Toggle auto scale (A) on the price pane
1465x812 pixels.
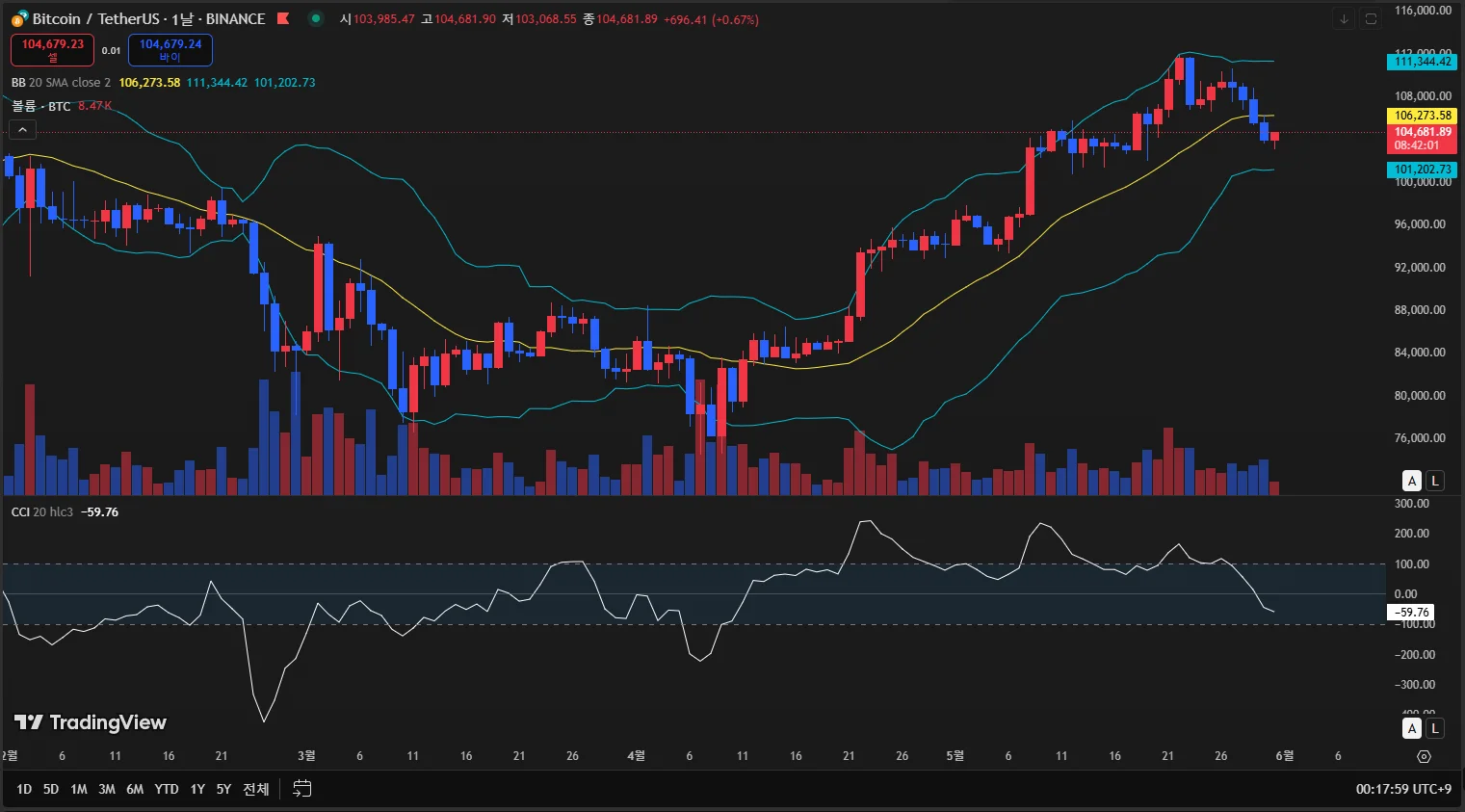1412,481
